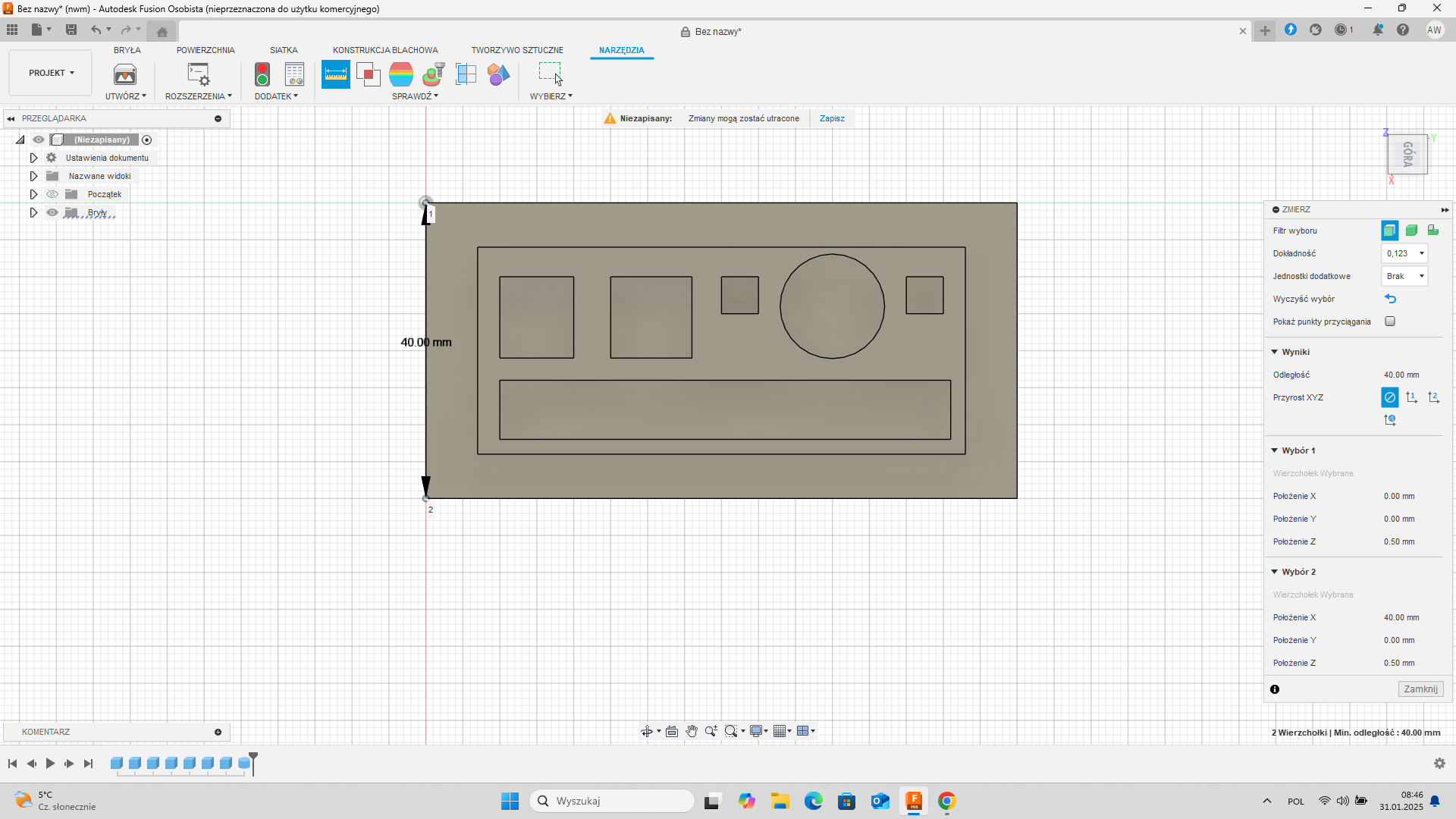Expand Ustawienia dokumentu tree node
Screen dimensions: 1456x819
pyautogui.click(x=33, y=158)
